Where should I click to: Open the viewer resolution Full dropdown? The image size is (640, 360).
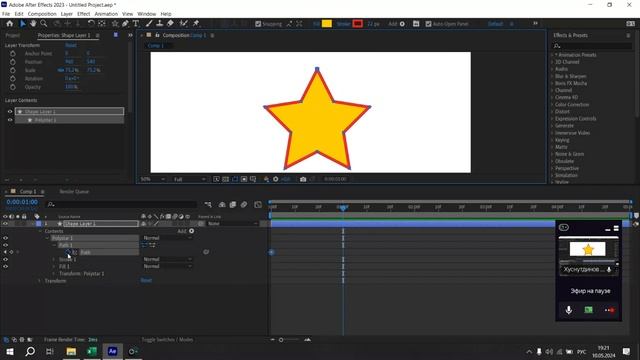[189, 179]
